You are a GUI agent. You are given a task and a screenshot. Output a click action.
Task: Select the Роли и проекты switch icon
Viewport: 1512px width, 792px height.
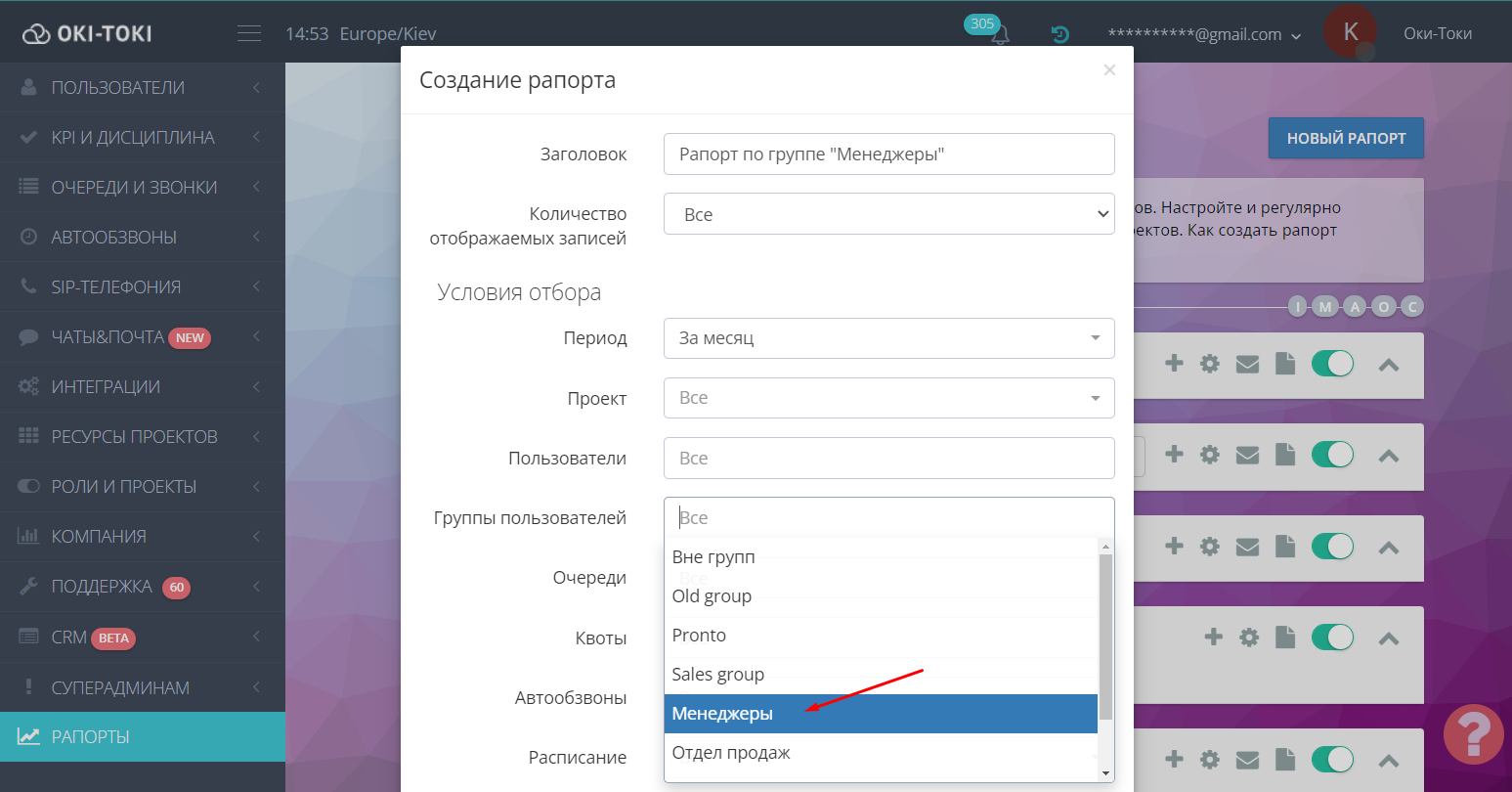click(x=29, y=486)
